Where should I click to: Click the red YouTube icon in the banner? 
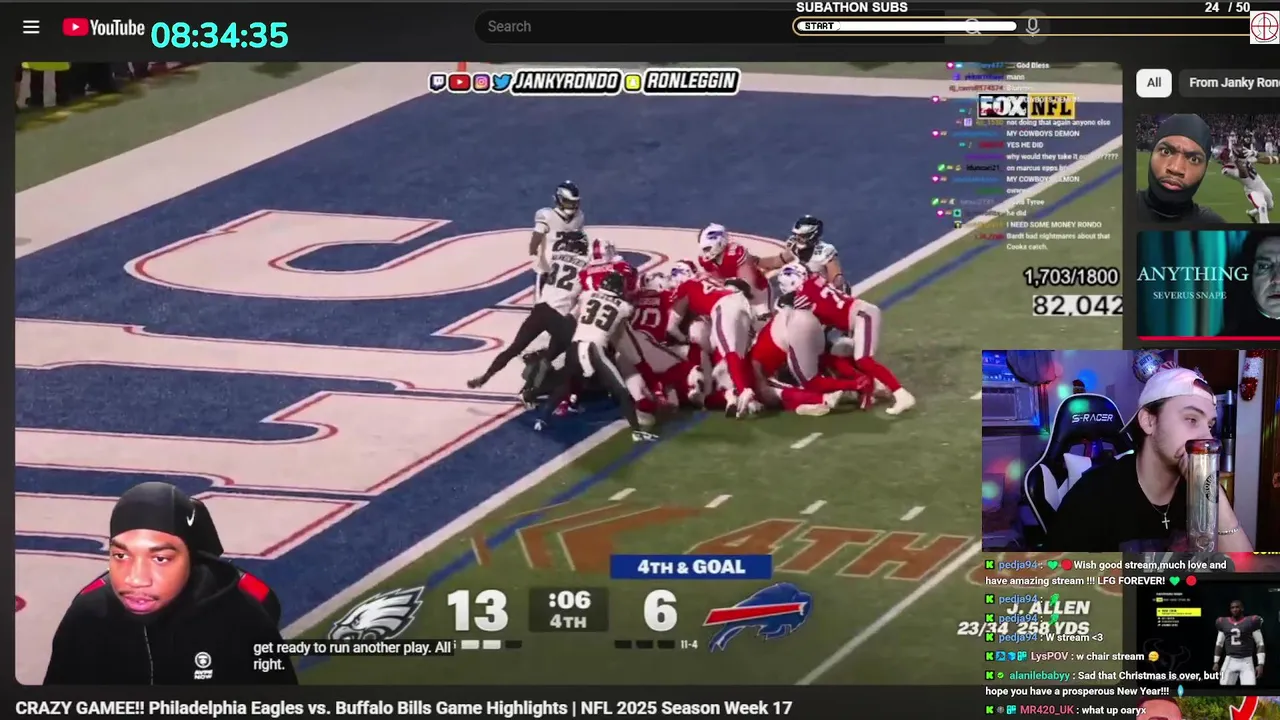(459, 82)
